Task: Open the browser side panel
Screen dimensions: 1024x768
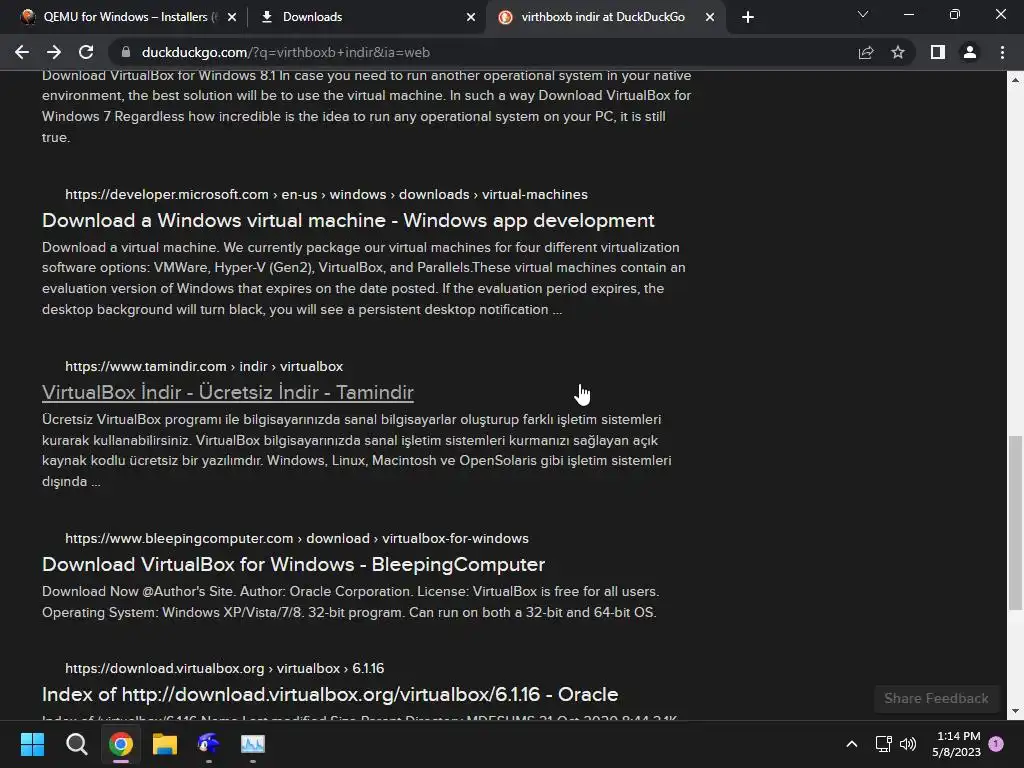Action: [938, 52]
